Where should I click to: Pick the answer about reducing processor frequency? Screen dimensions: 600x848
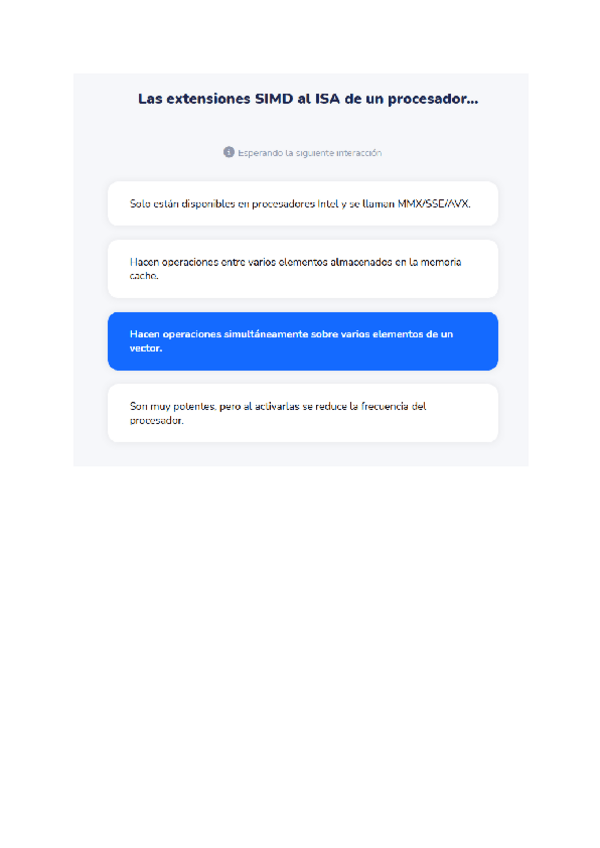tap(303, 413)
